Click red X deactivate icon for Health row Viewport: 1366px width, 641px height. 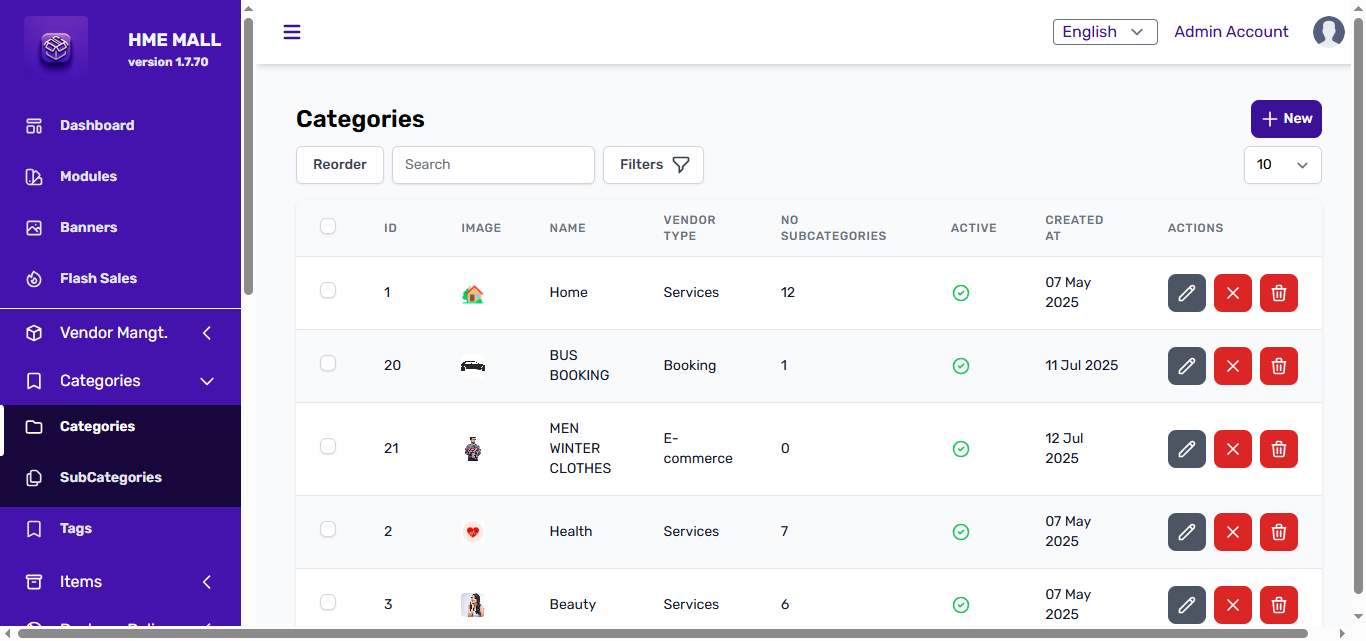tap(1232, 532)
